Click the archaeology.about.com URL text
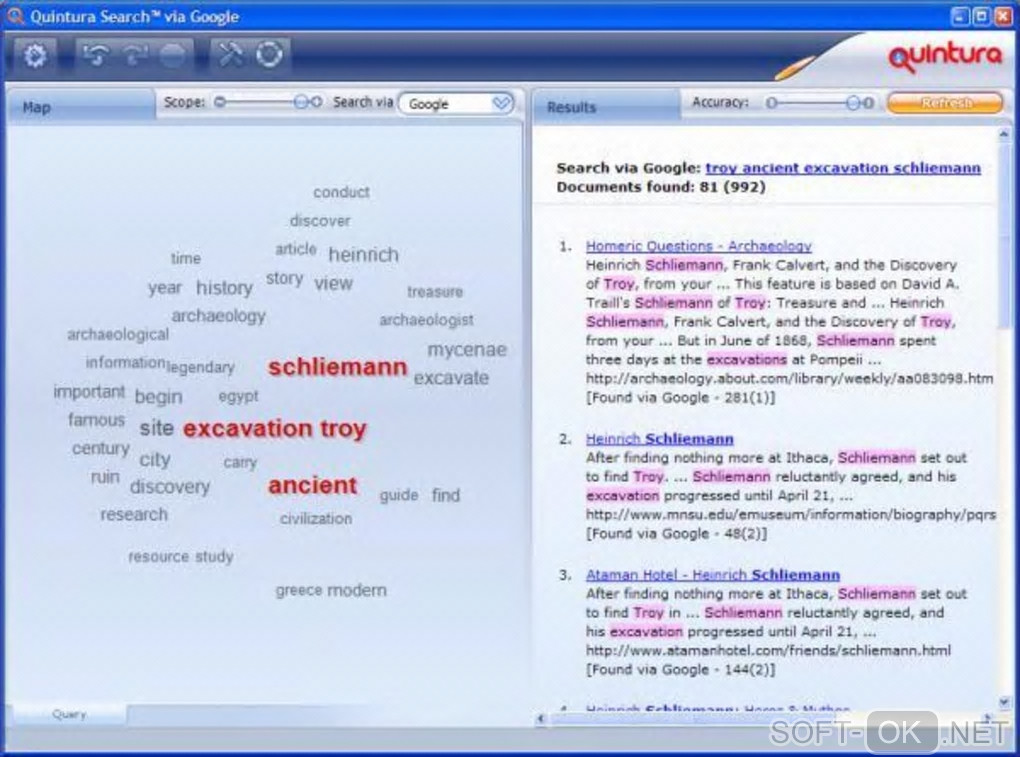The width and height of the screenshot is (1020, 757). click(789, 378)
